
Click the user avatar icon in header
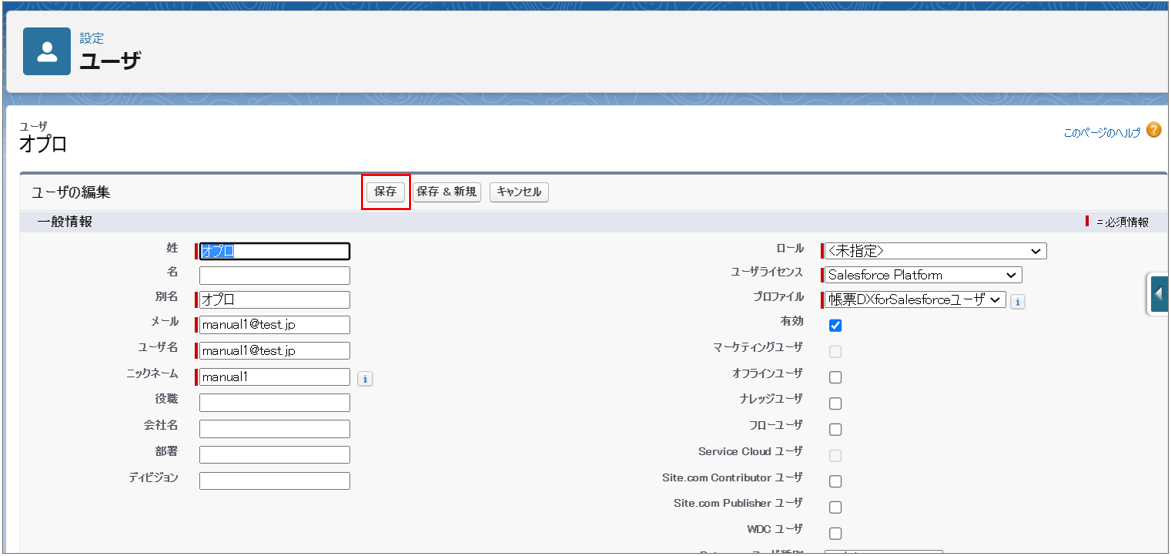click(x=47, y=52)
